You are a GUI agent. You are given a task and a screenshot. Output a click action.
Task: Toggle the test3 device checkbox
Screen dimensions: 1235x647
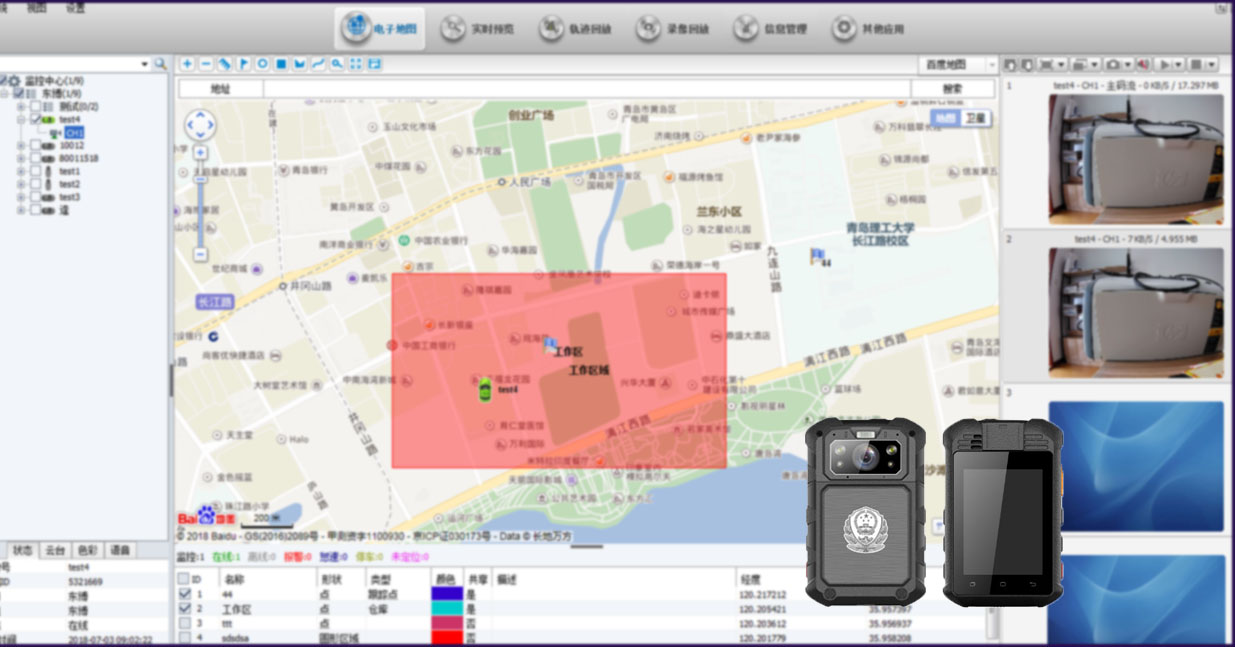pos(36,197)
